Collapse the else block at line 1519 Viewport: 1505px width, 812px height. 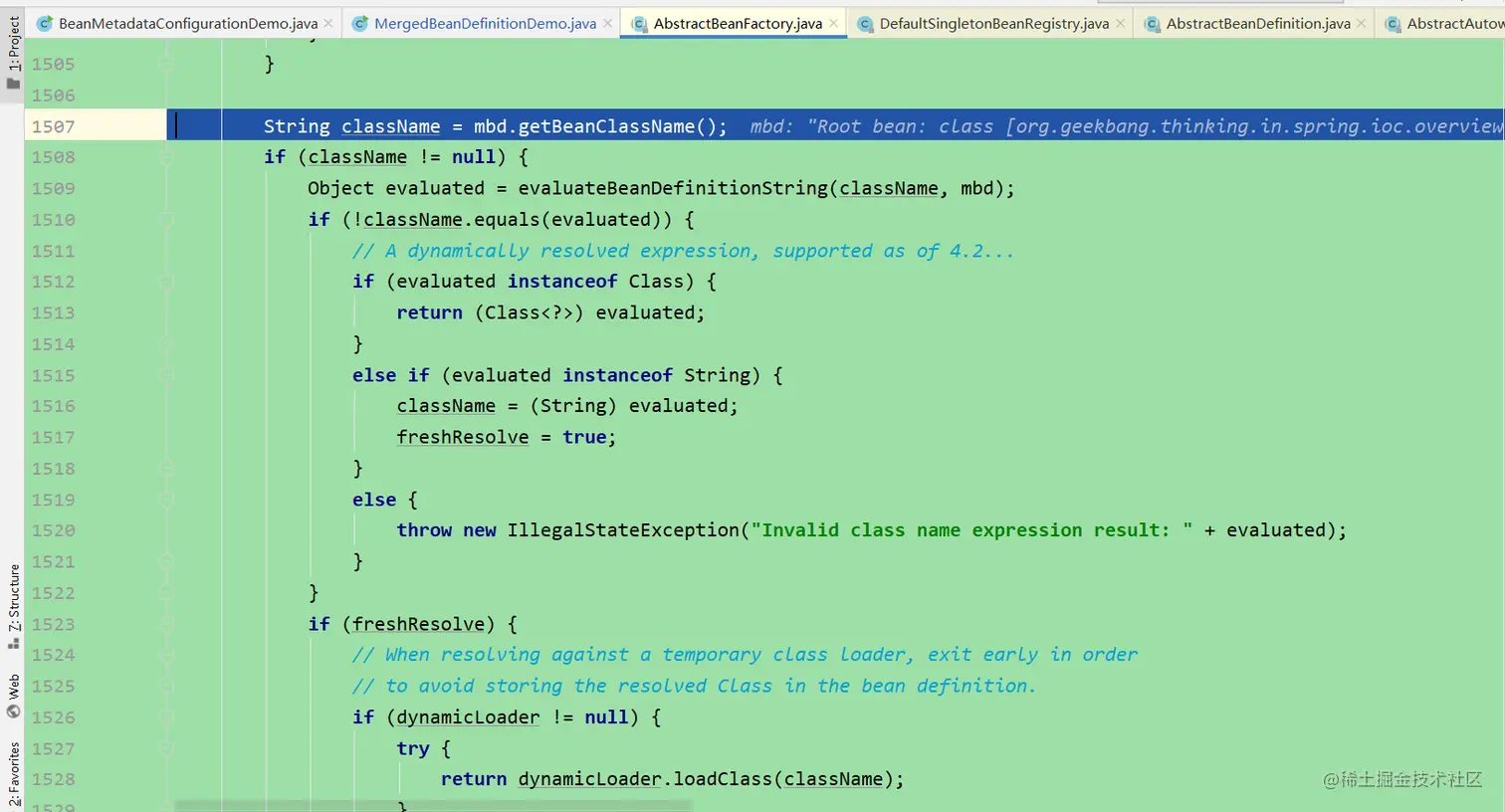pyautogui.click(x=166, y=500)
